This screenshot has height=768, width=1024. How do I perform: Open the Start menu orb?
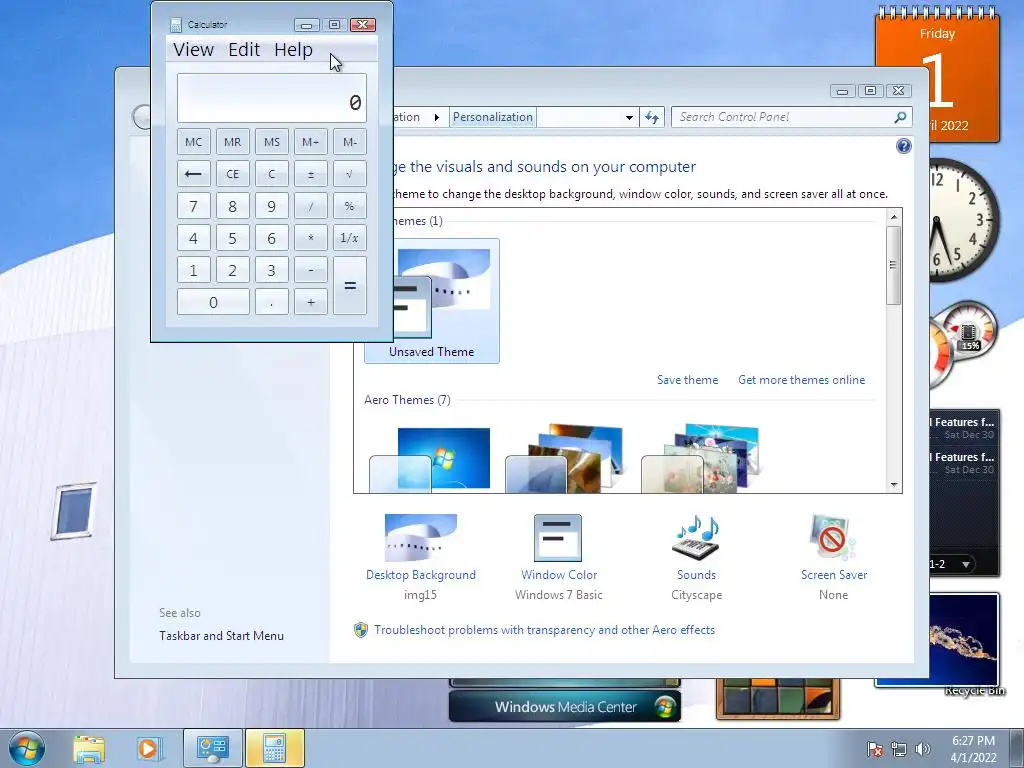coord(26,748)
